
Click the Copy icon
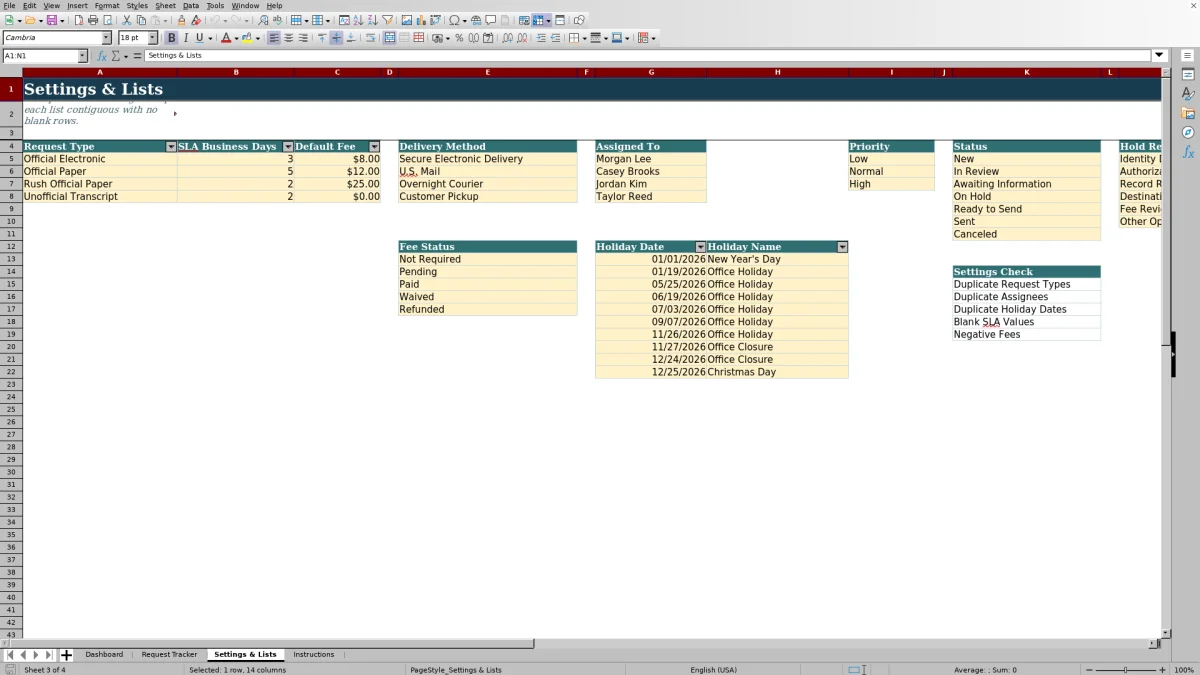[141, 20]
